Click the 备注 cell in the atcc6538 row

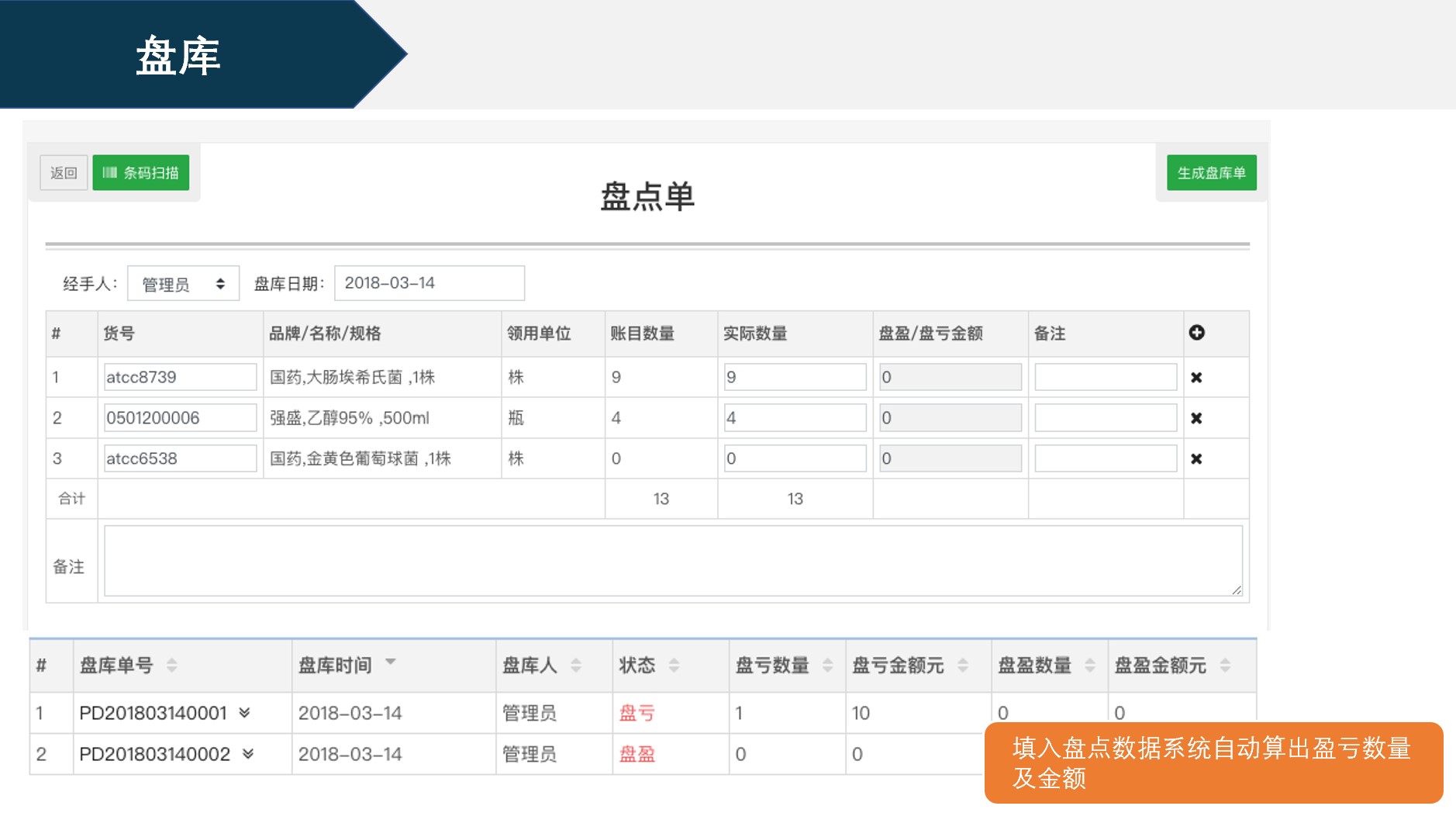tap(1106, 458)
